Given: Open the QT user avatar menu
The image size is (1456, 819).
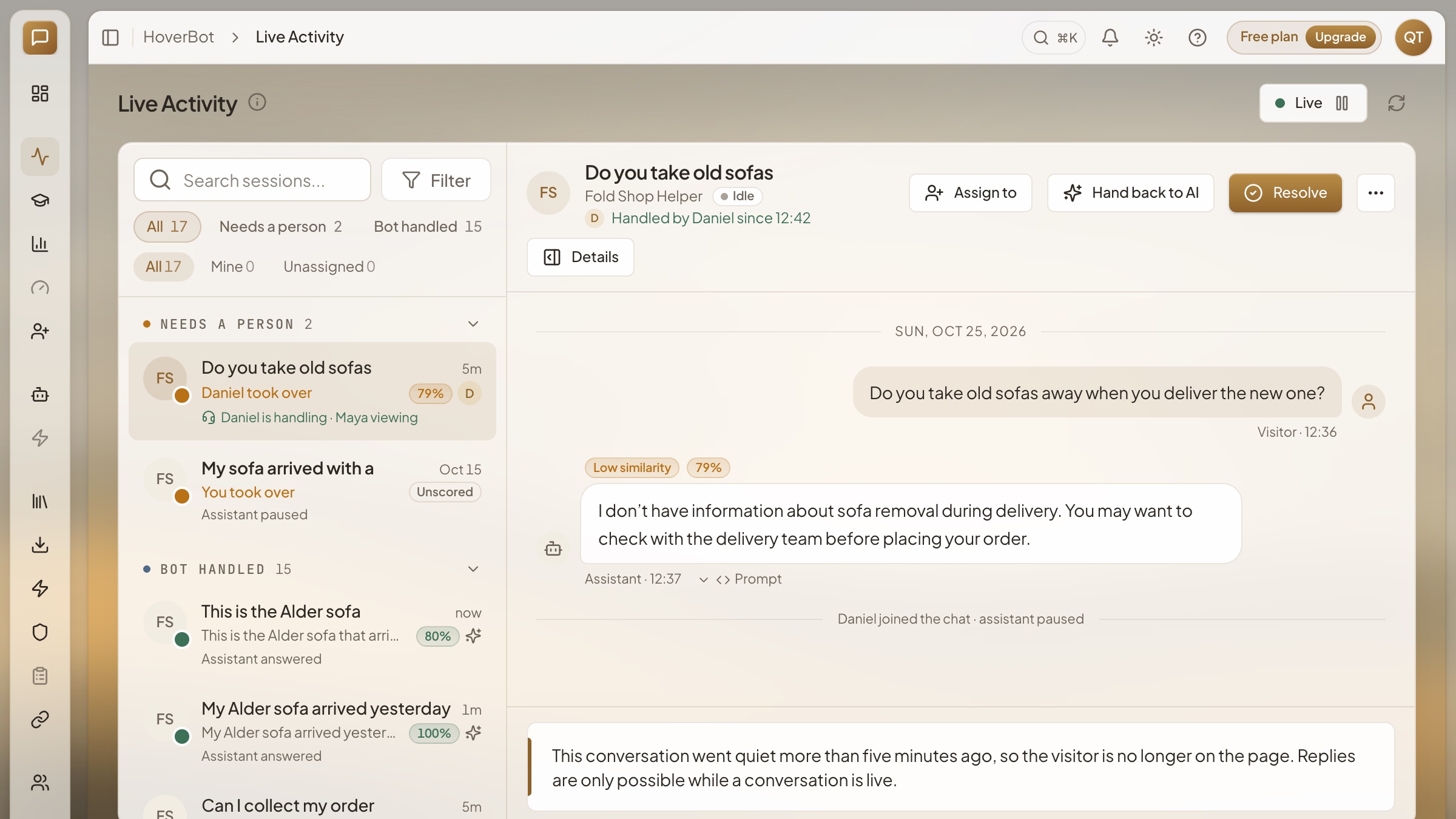Looking at the screenshot, I should pos(1414,38).
